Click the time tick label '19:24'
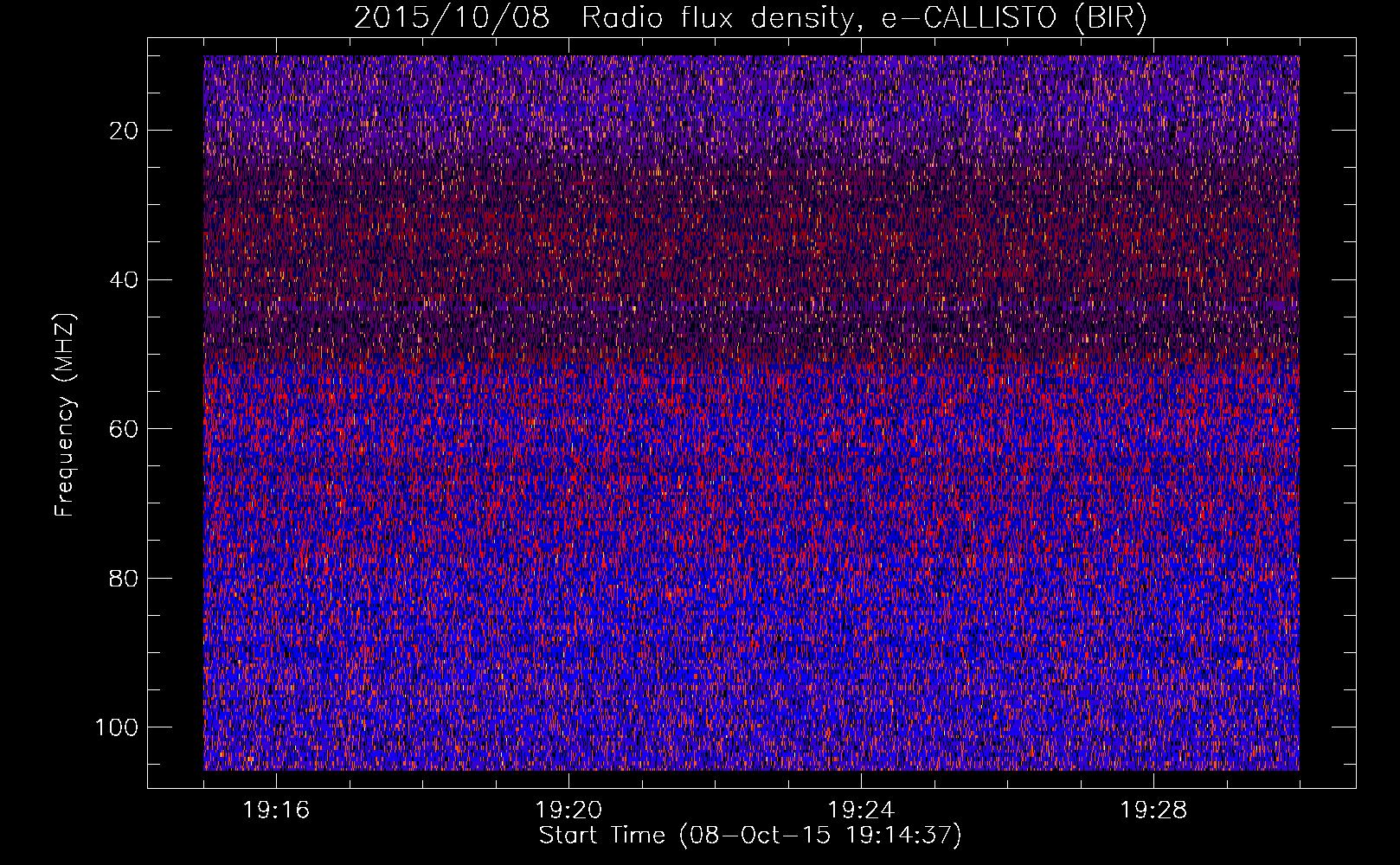 (x=861, y=811)
